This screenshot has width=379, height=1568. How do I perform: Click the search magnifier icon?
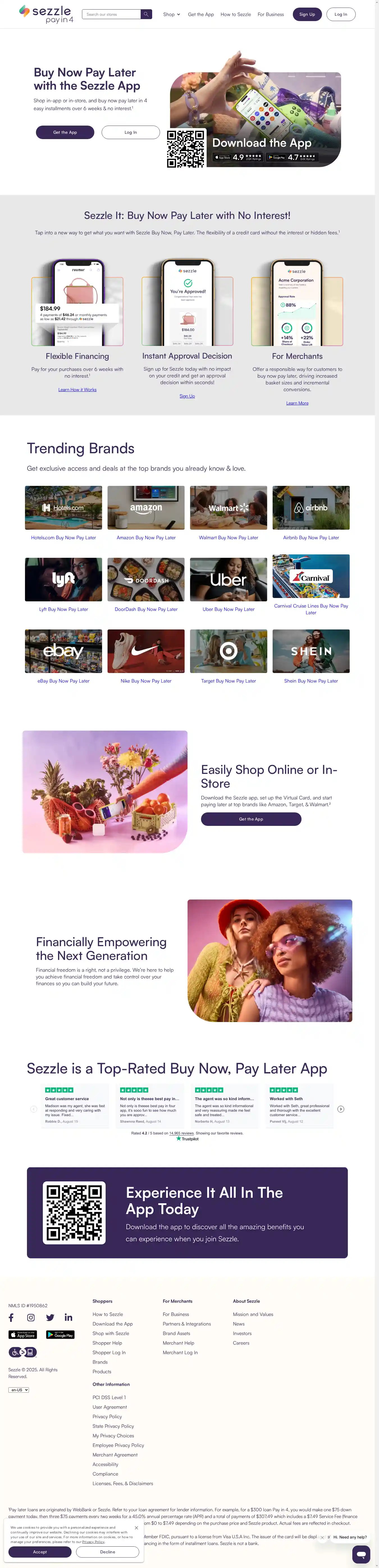point(146,14)
